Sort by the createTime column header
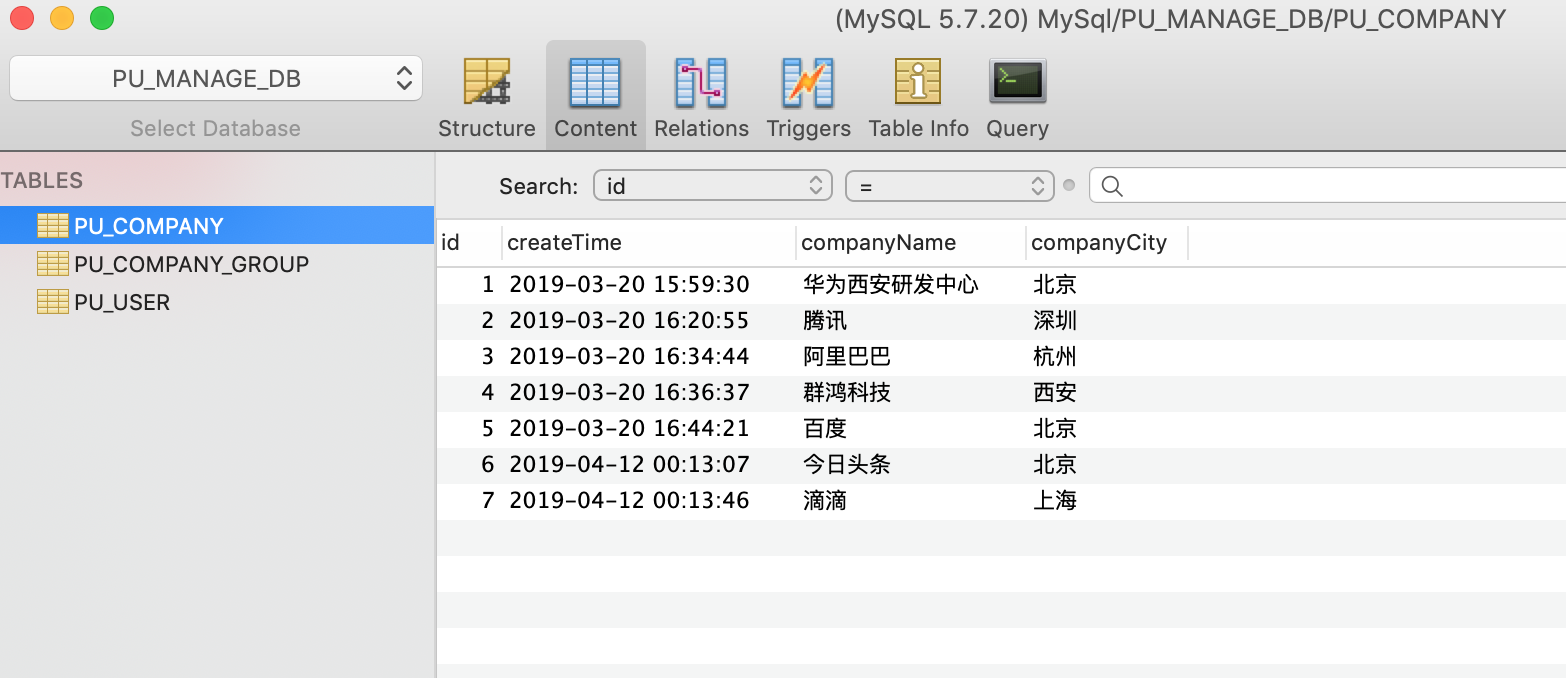Screen dimensions: 1566x678 tap(565, 242)
